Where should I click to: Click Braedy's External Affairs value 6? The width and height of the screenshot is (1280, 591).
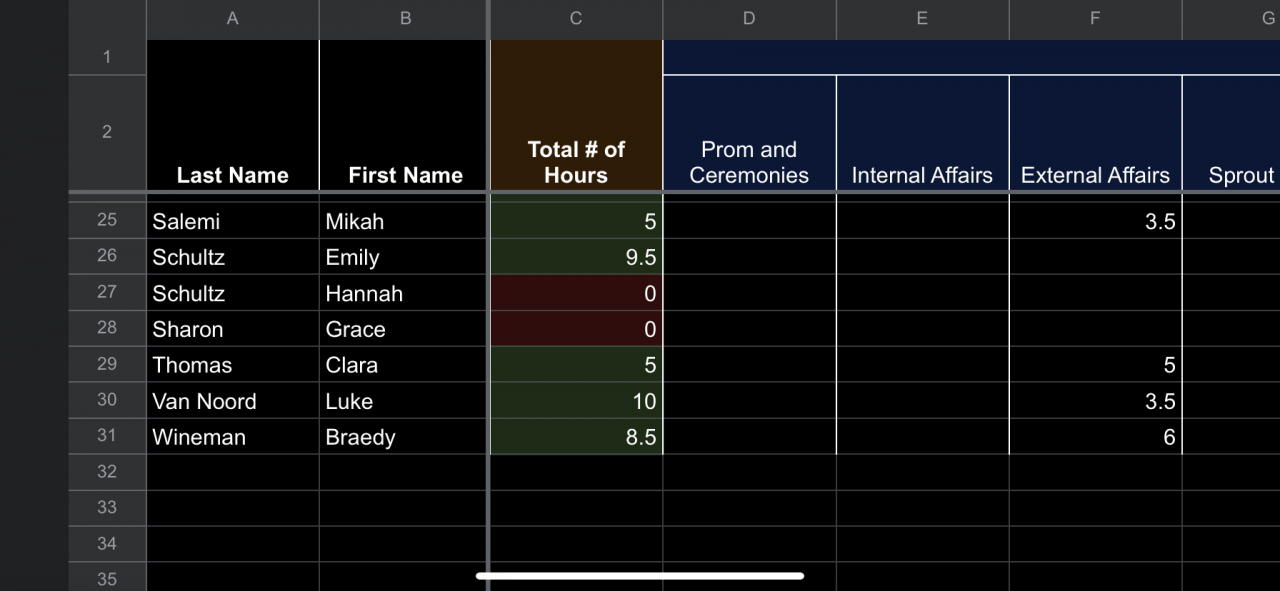coord(1095,437)
